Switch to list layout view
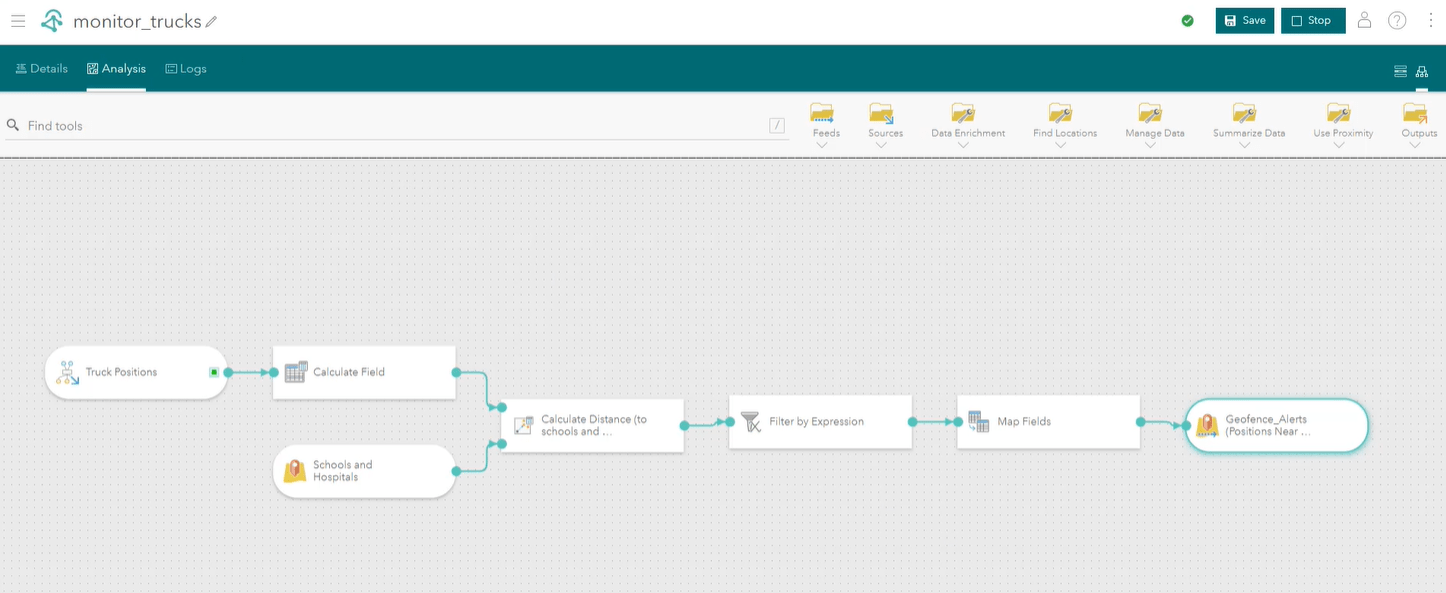The image size is (1446, 593). click(1400, 71)
